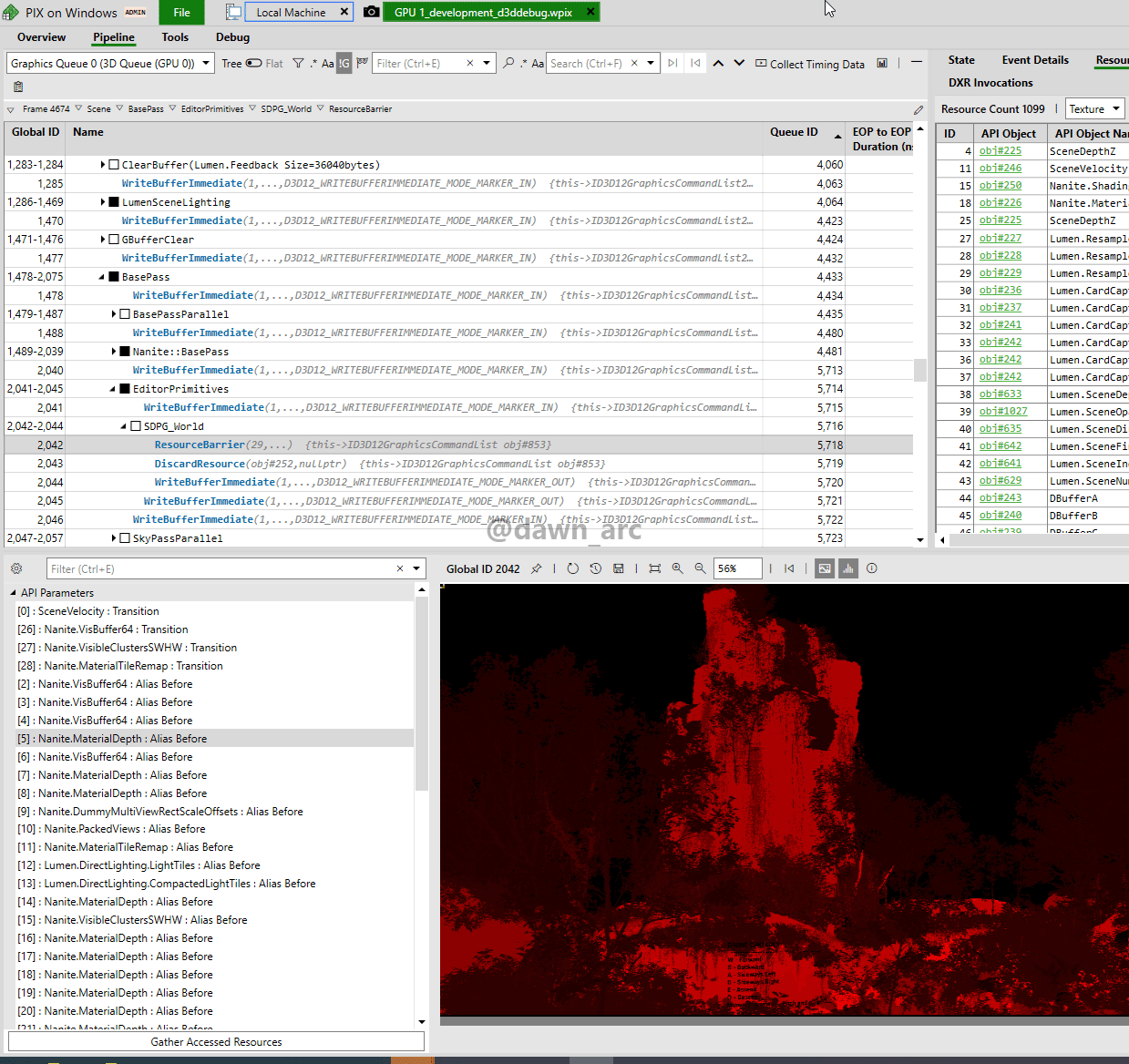Image resolution: width=1129 pixels, height=1064 pixels.
Task: Open the Event Details tab
Action: pos(1035,60)
